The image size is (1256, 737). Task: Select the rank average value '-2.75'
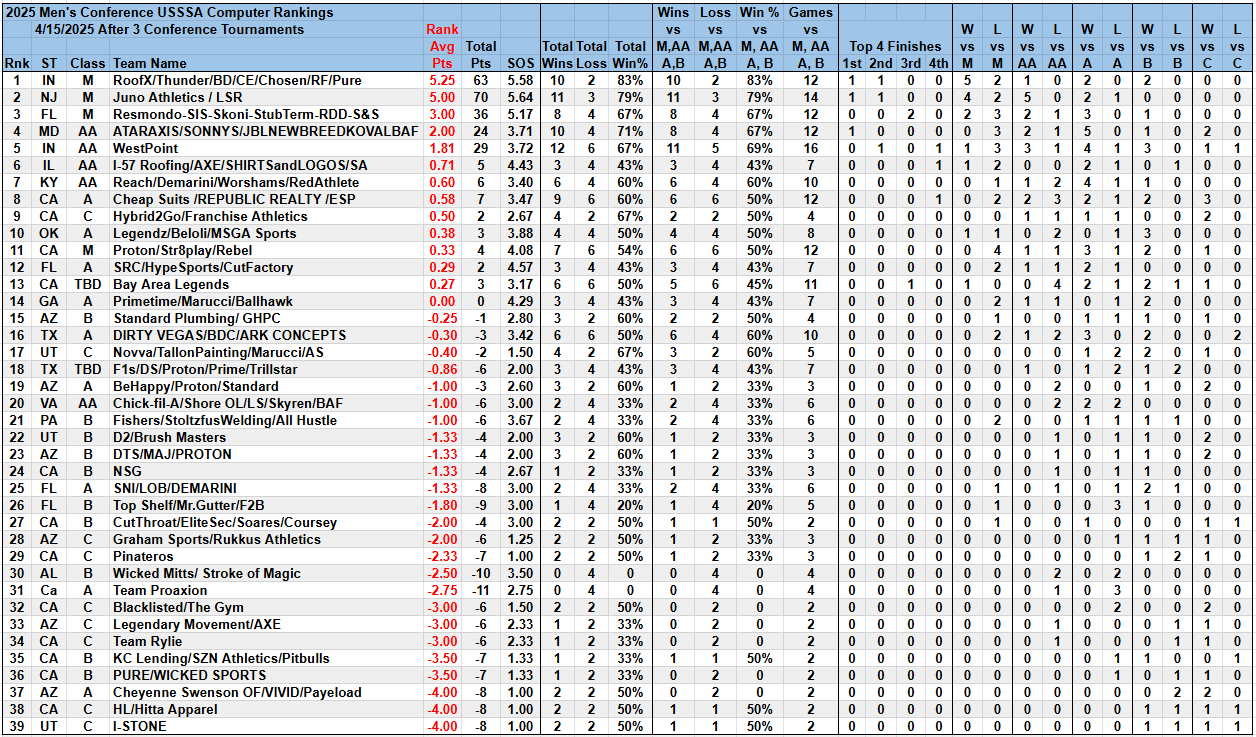(441, 590)
